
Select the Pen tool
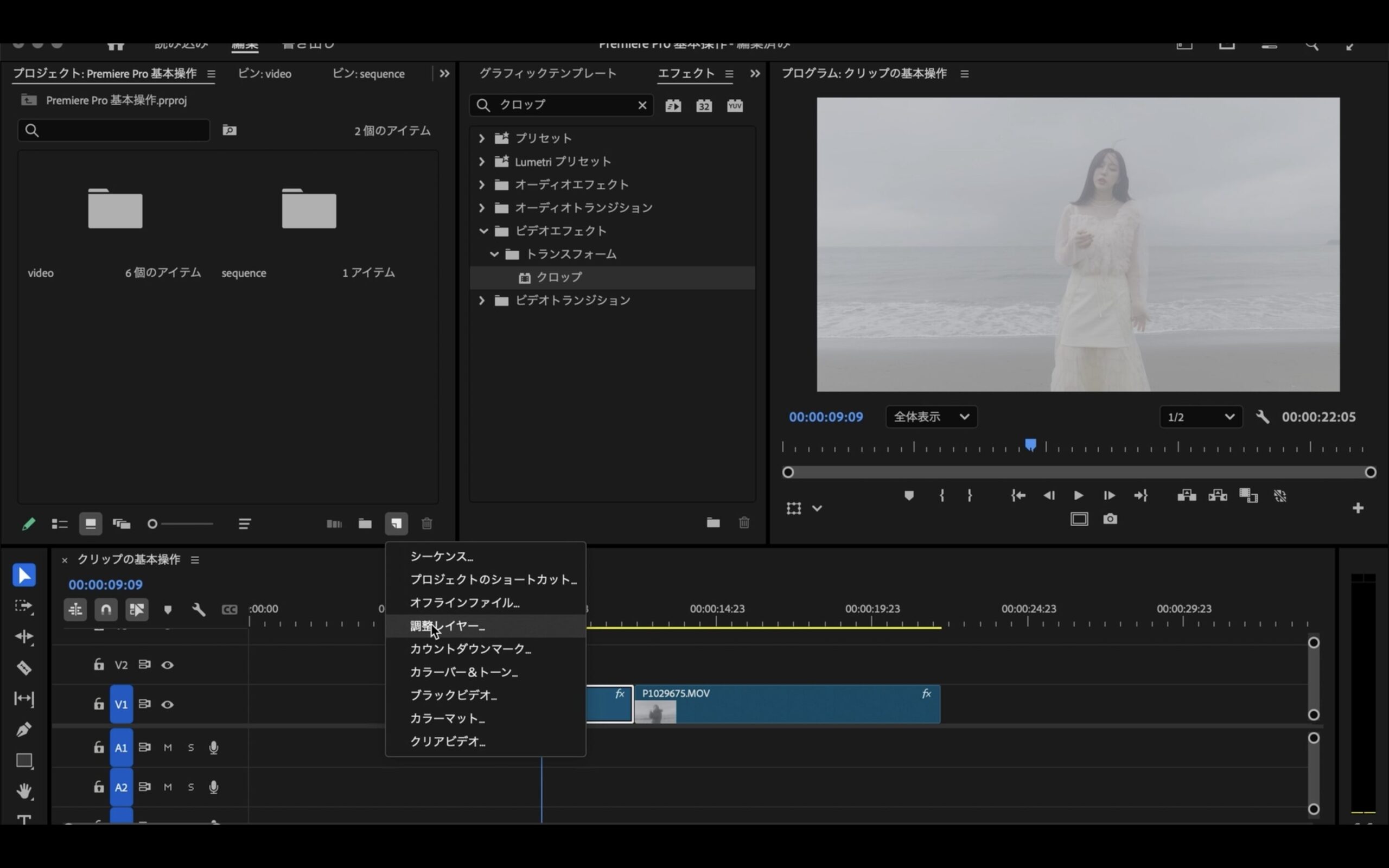[24, 730]
